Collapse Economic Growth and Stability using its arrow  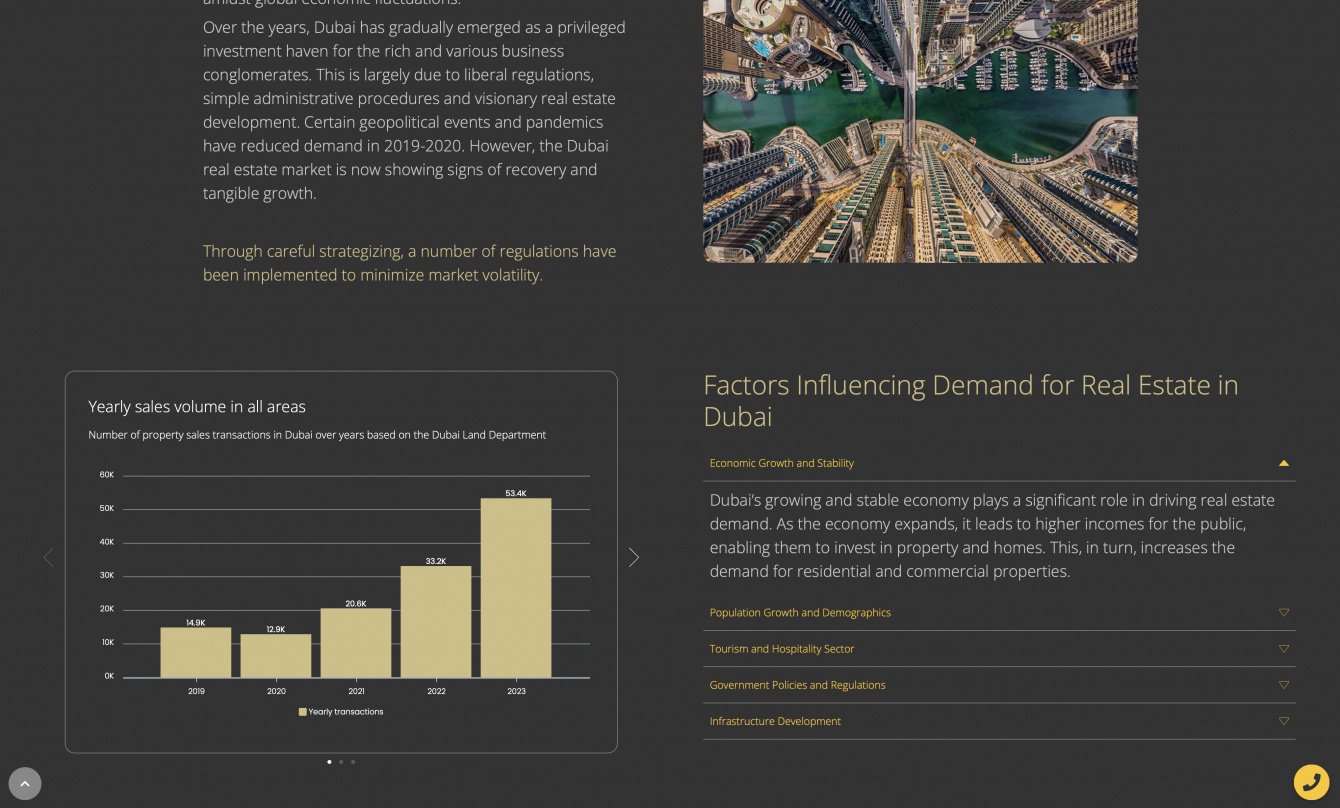click(x=1284, y=463)
